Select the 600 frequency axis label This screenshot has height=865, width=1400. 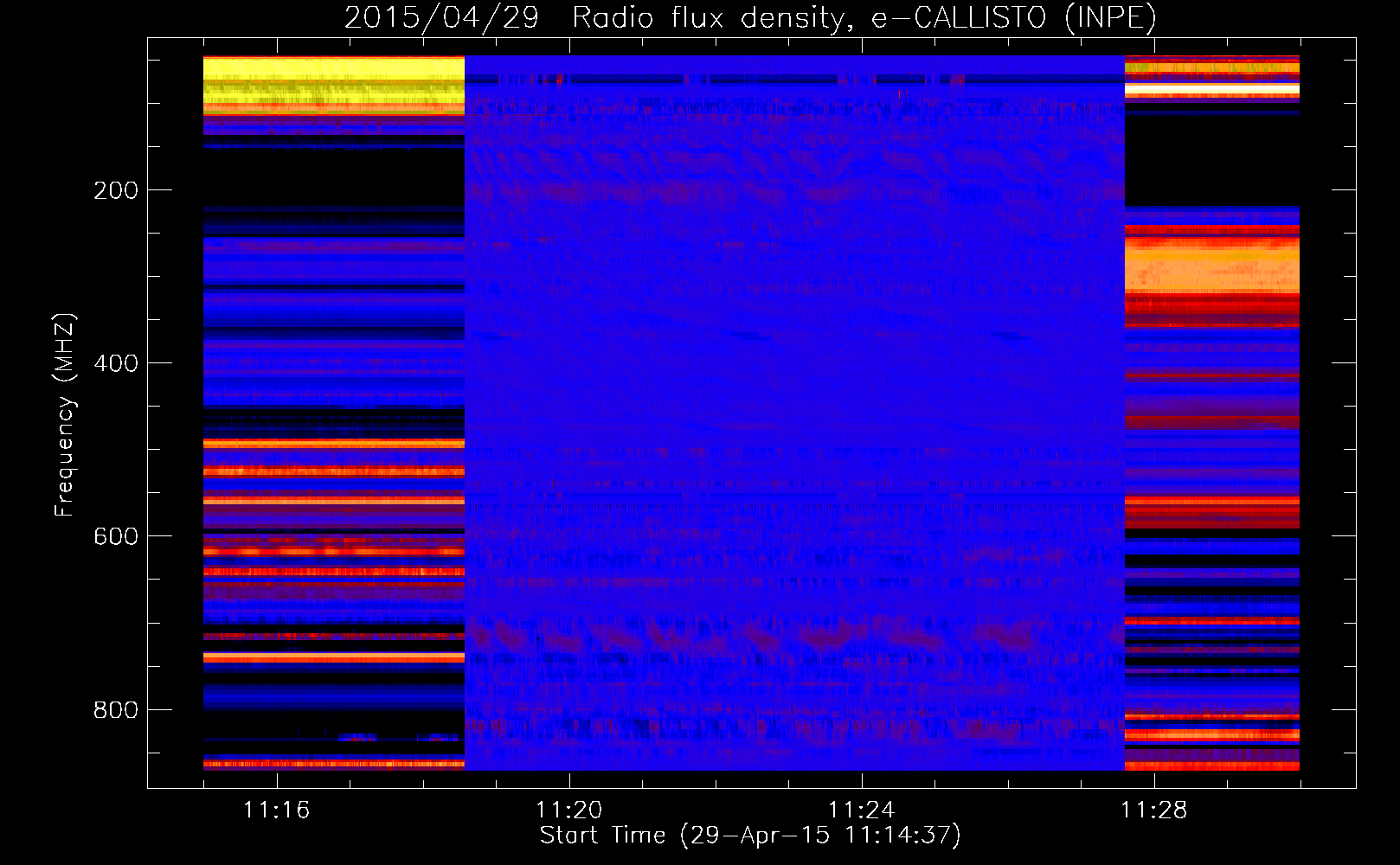click(116, 536)
